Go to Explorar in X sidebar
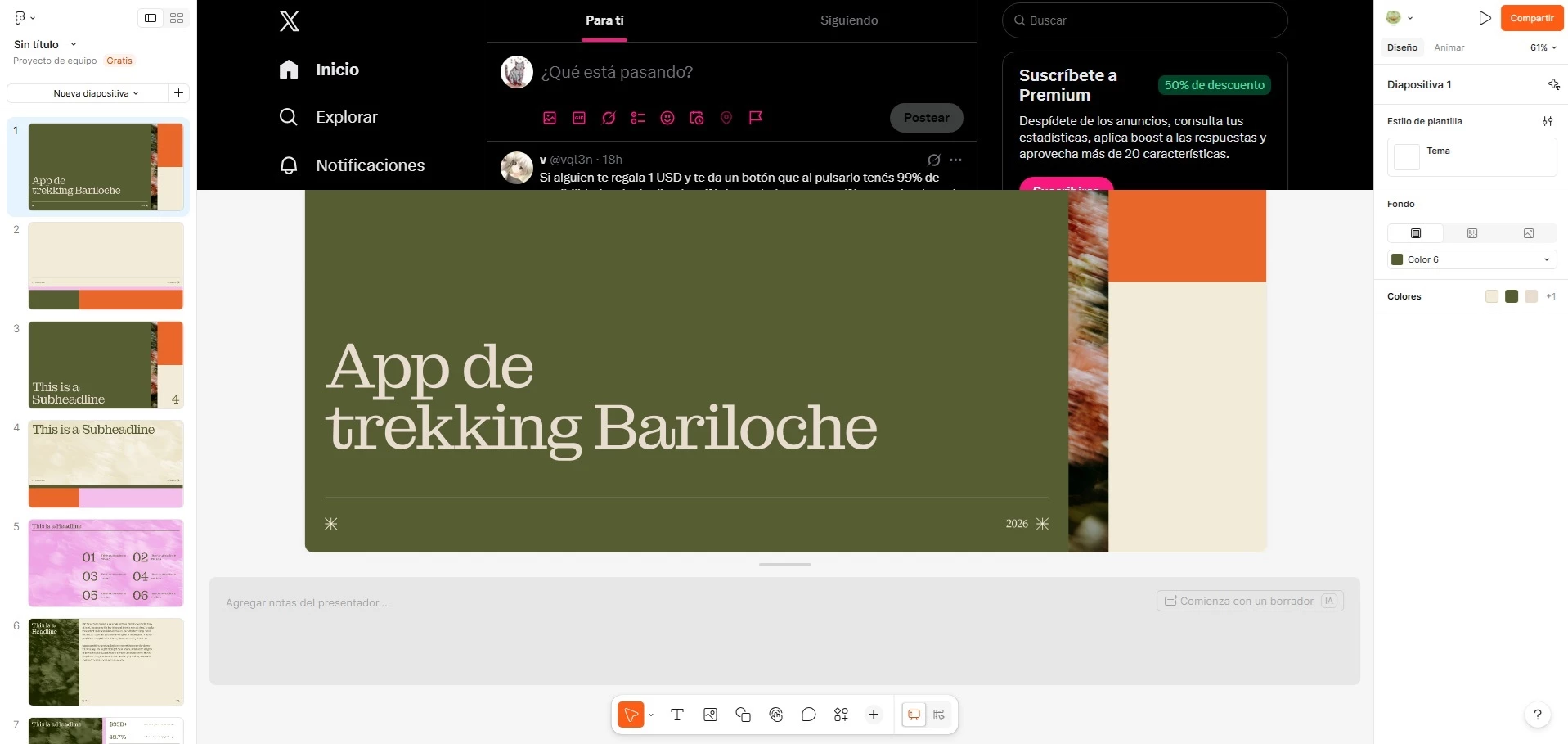Viewport: 1568px width, 744px height. [x=328, y=117]
